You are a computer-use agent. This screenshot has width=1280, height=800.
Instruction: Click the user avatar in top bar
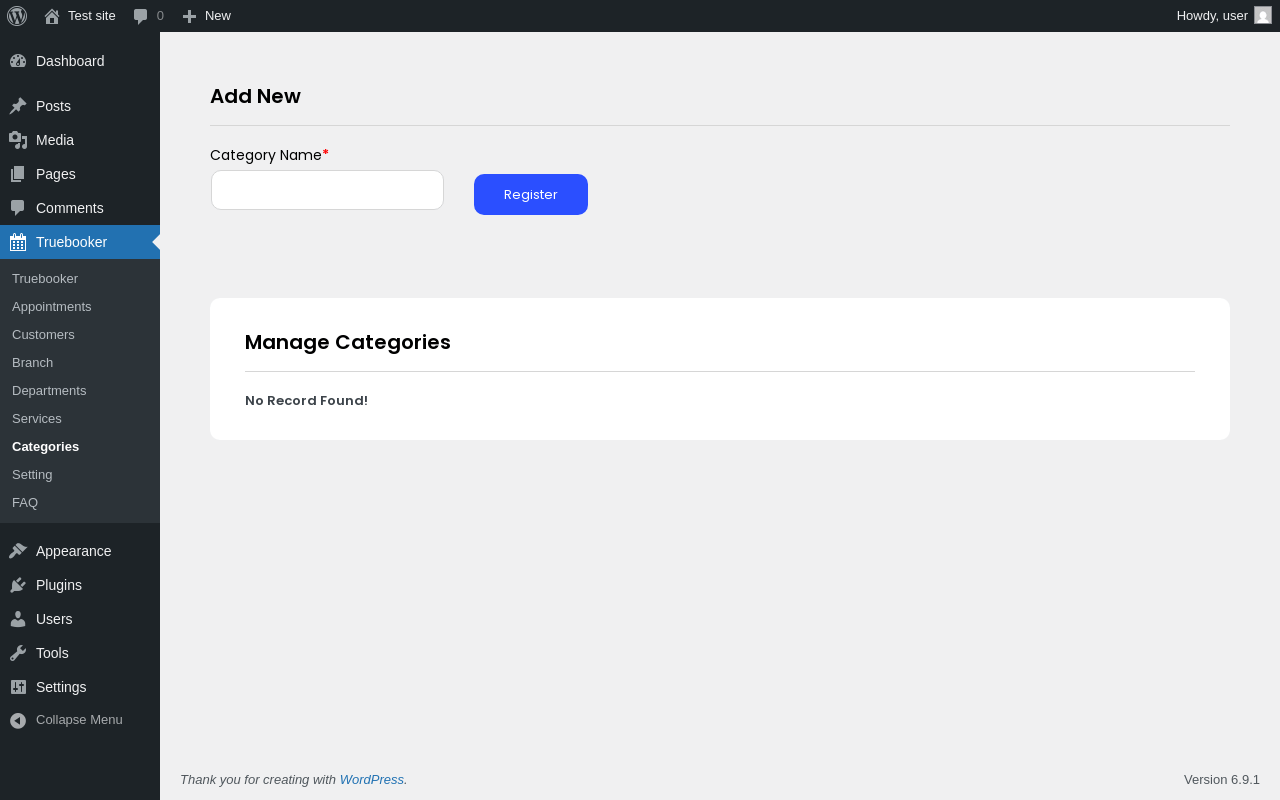[x=1263, y=15]
